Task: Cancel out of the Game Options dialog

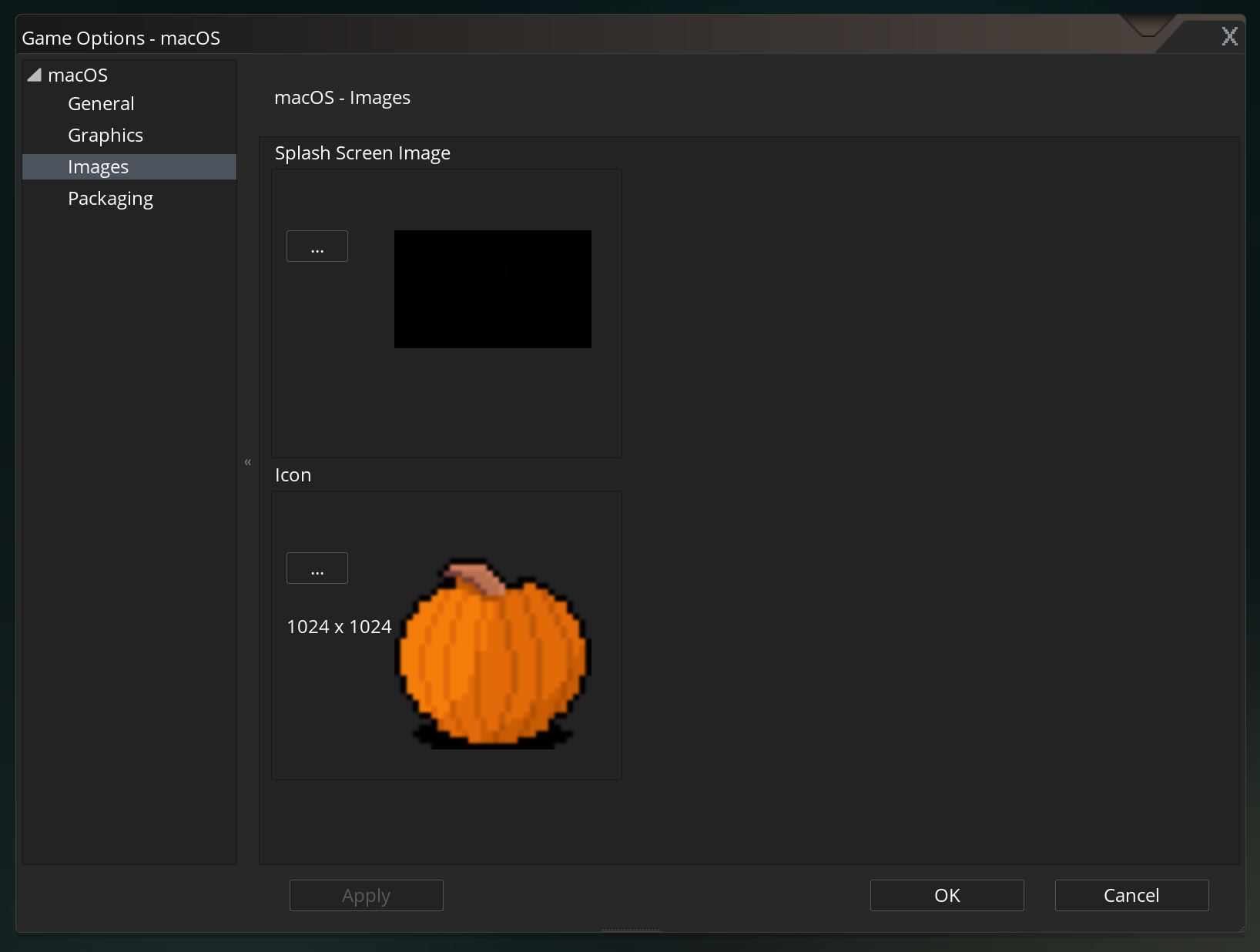Action: 1131,895
